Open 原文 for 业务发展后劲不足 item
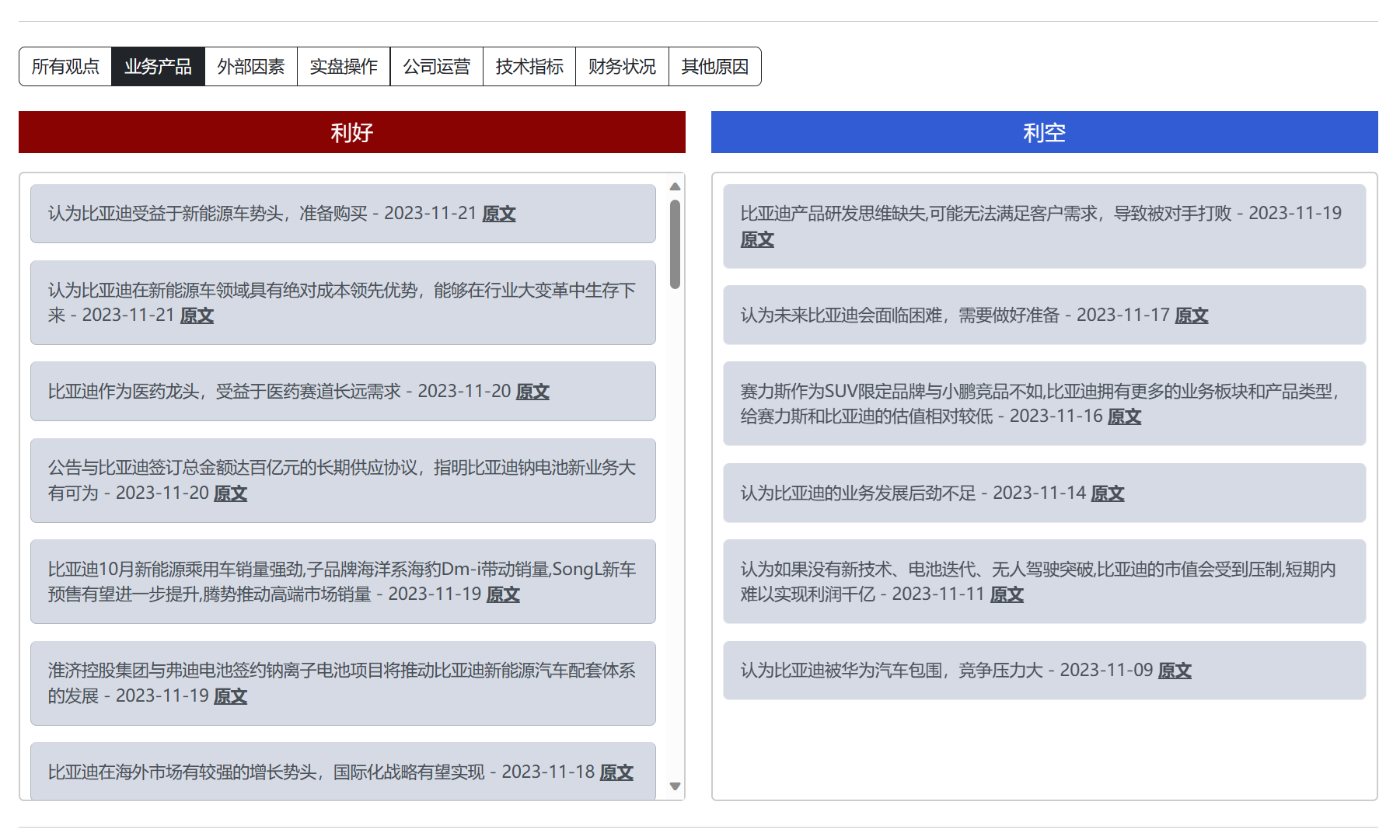This screenshot has width=1400, height=840. point(1107,493)
